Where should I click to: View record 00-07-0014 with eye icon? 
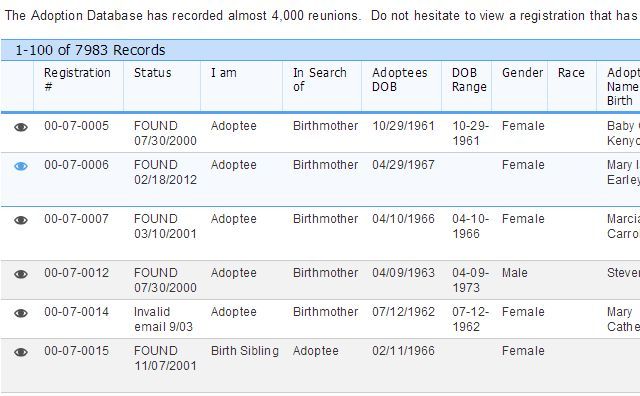click(x=21, y=313)
